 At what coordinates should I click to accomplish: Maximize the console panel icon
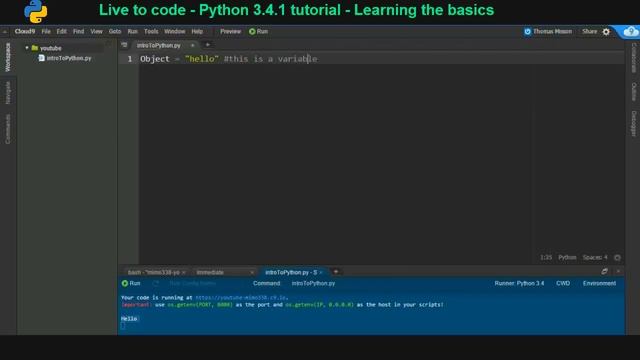pos(604,271)
